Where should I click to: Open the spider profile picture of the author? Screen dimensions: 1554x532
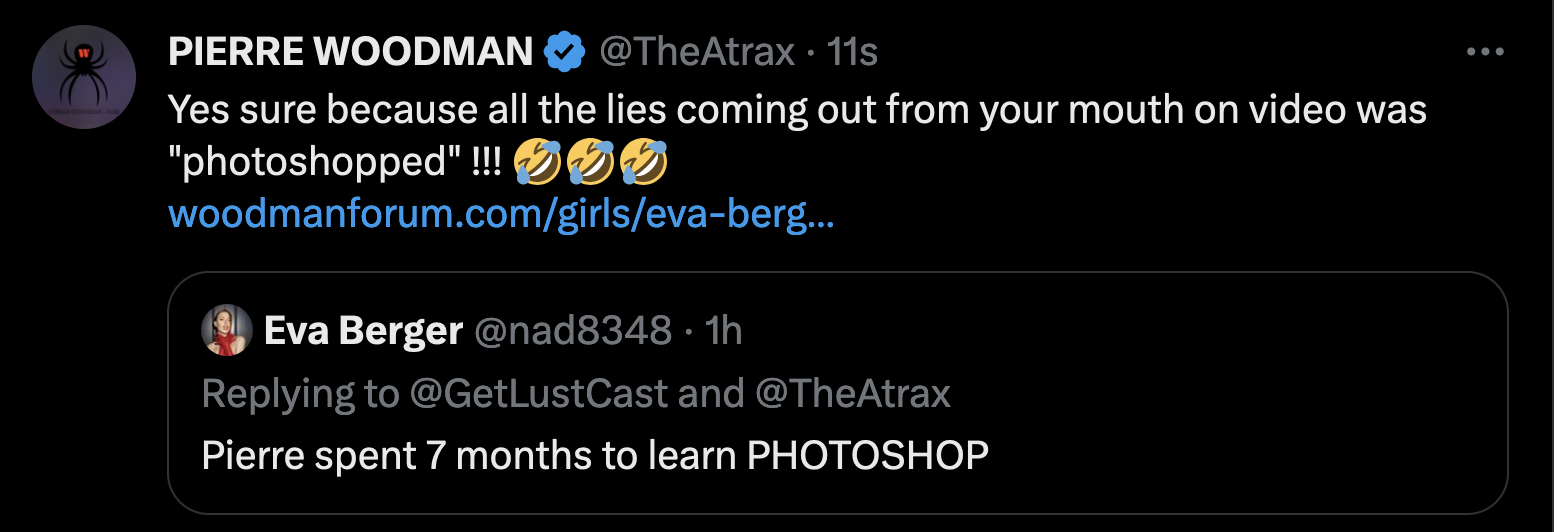tap(84, 78)
